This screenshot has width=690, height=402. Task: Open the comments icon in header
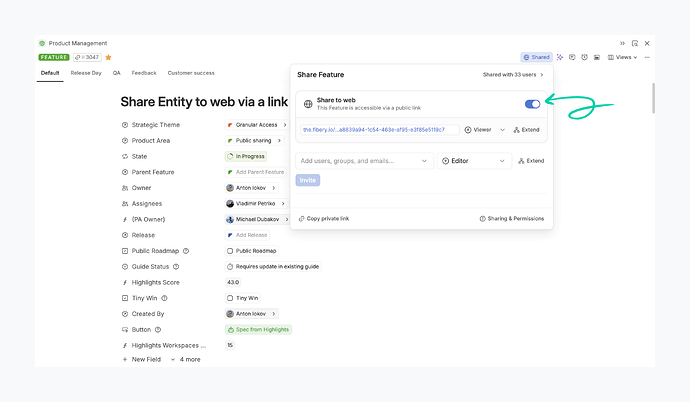coord(572,57)
